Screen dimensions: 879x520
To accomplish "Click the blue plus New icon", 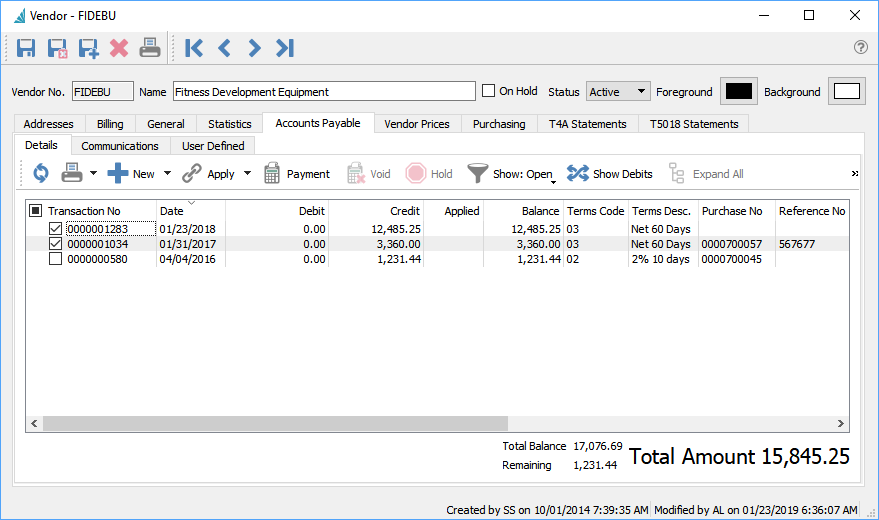I will [118, 173].
